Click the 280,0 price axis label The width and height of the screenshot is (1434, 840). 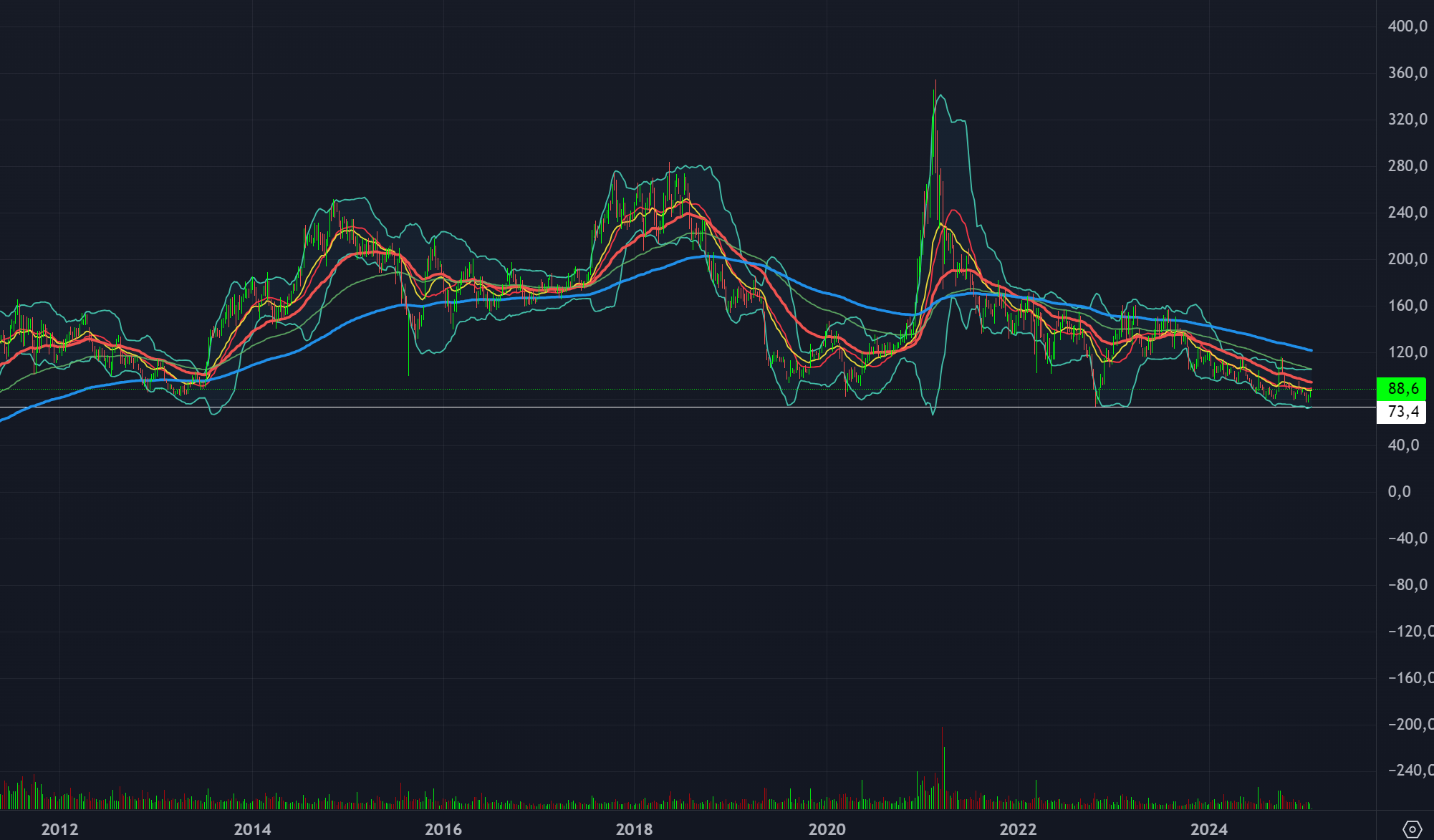[1407, 166]
